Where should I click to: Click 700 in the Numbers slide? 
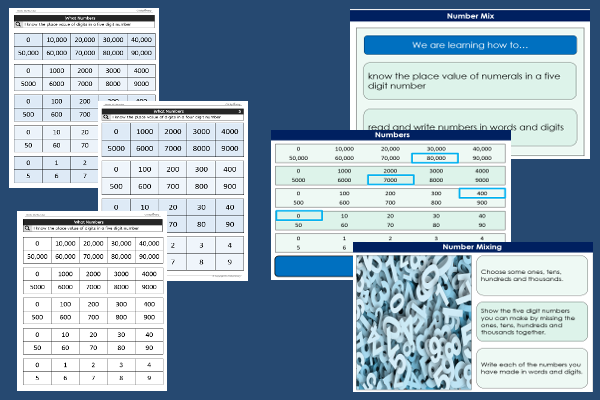[x=390, y=203]
